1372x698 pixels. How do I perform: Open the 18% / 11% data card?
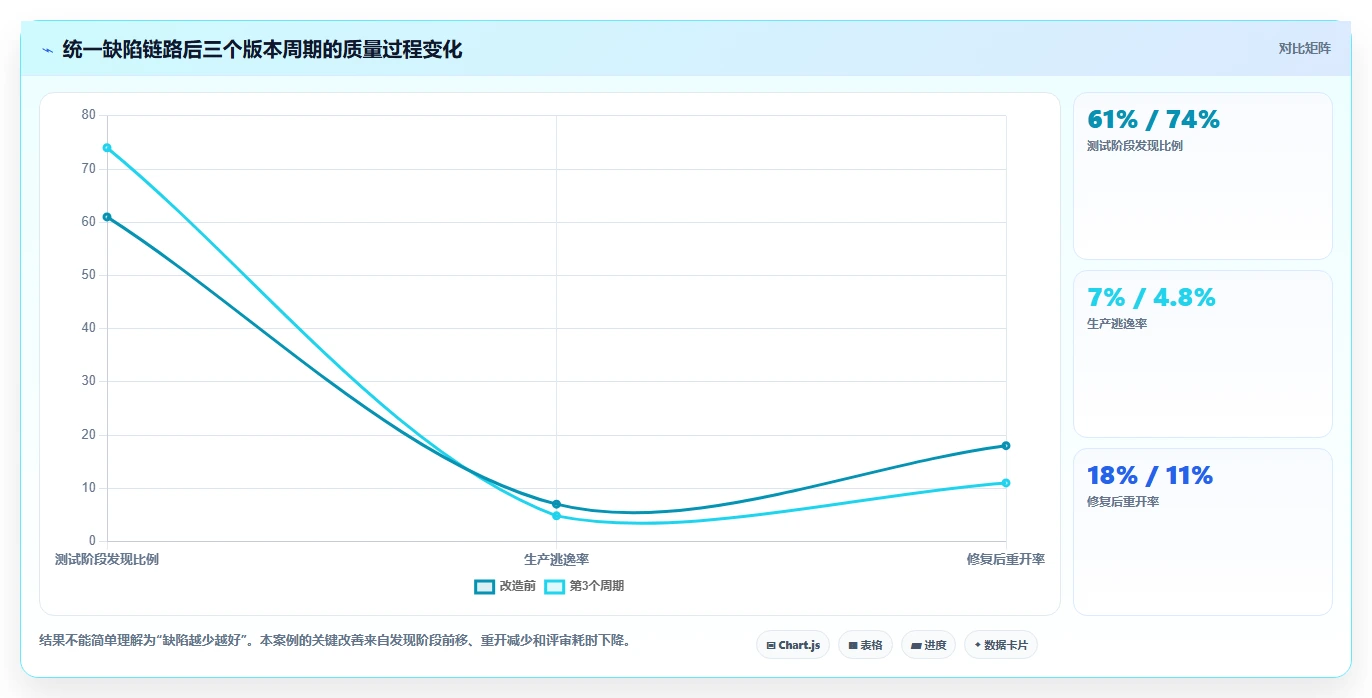[x=1202, y=532]
